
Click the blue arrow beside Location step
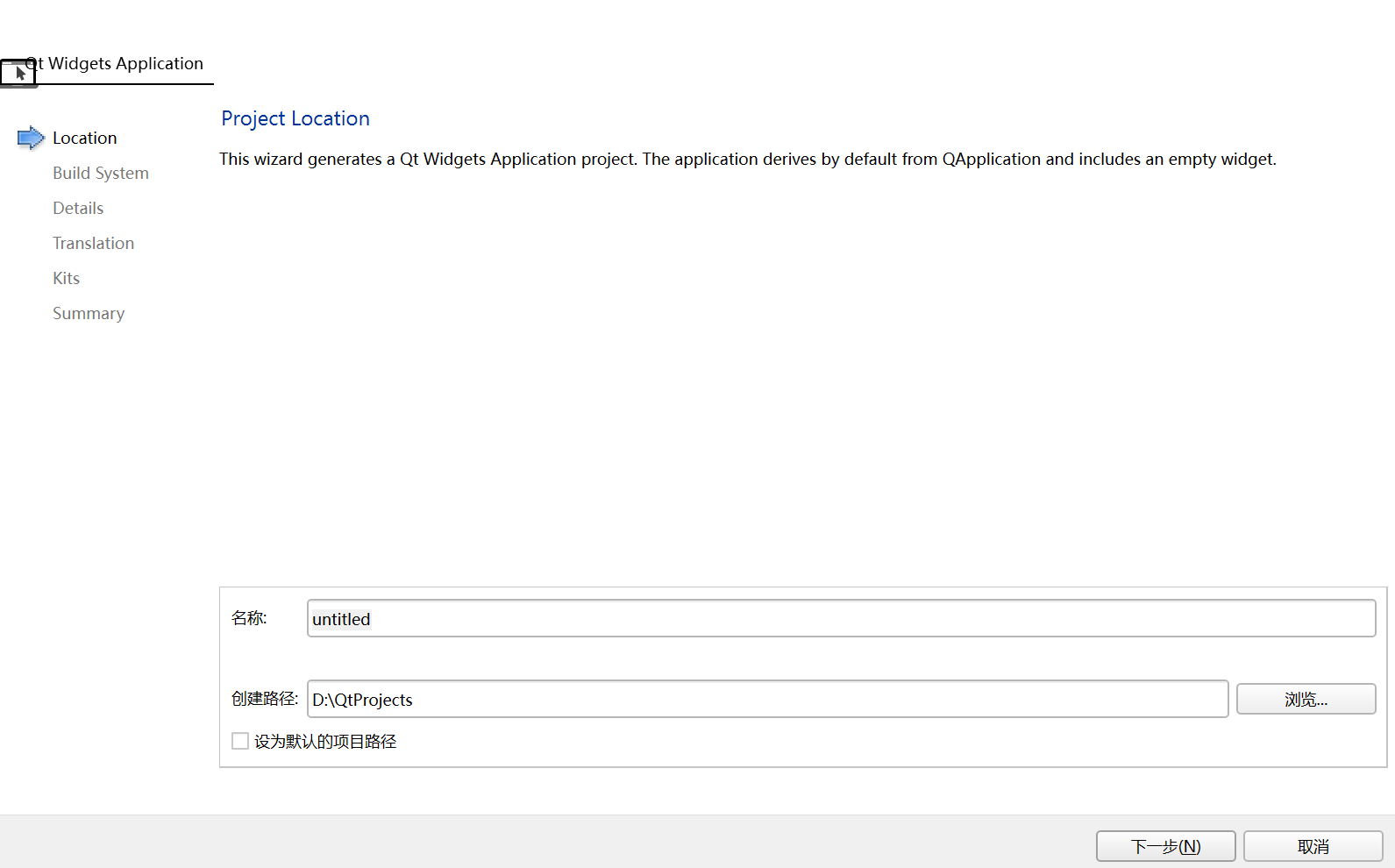pos(31,138)
